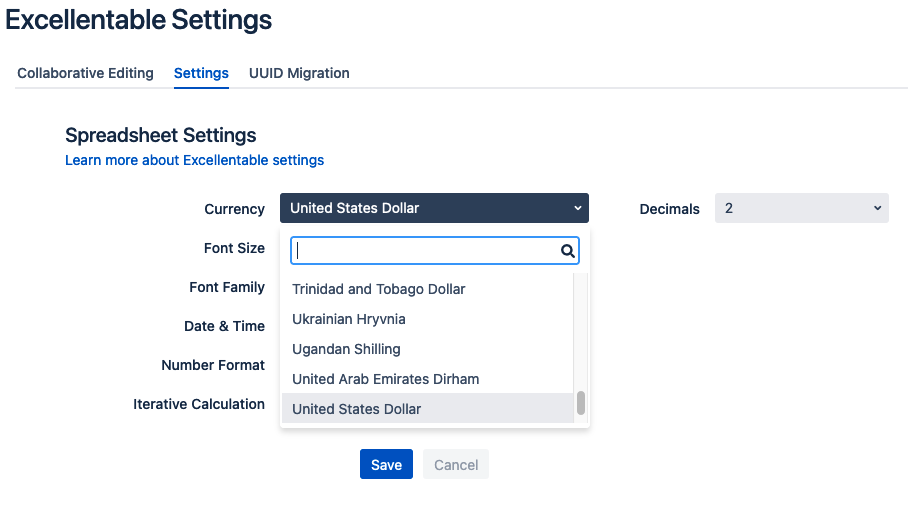Image resolution: width=908 pixels, height=506 pixels.
Task: Click the Cancel button
Action: pos(456,464)
